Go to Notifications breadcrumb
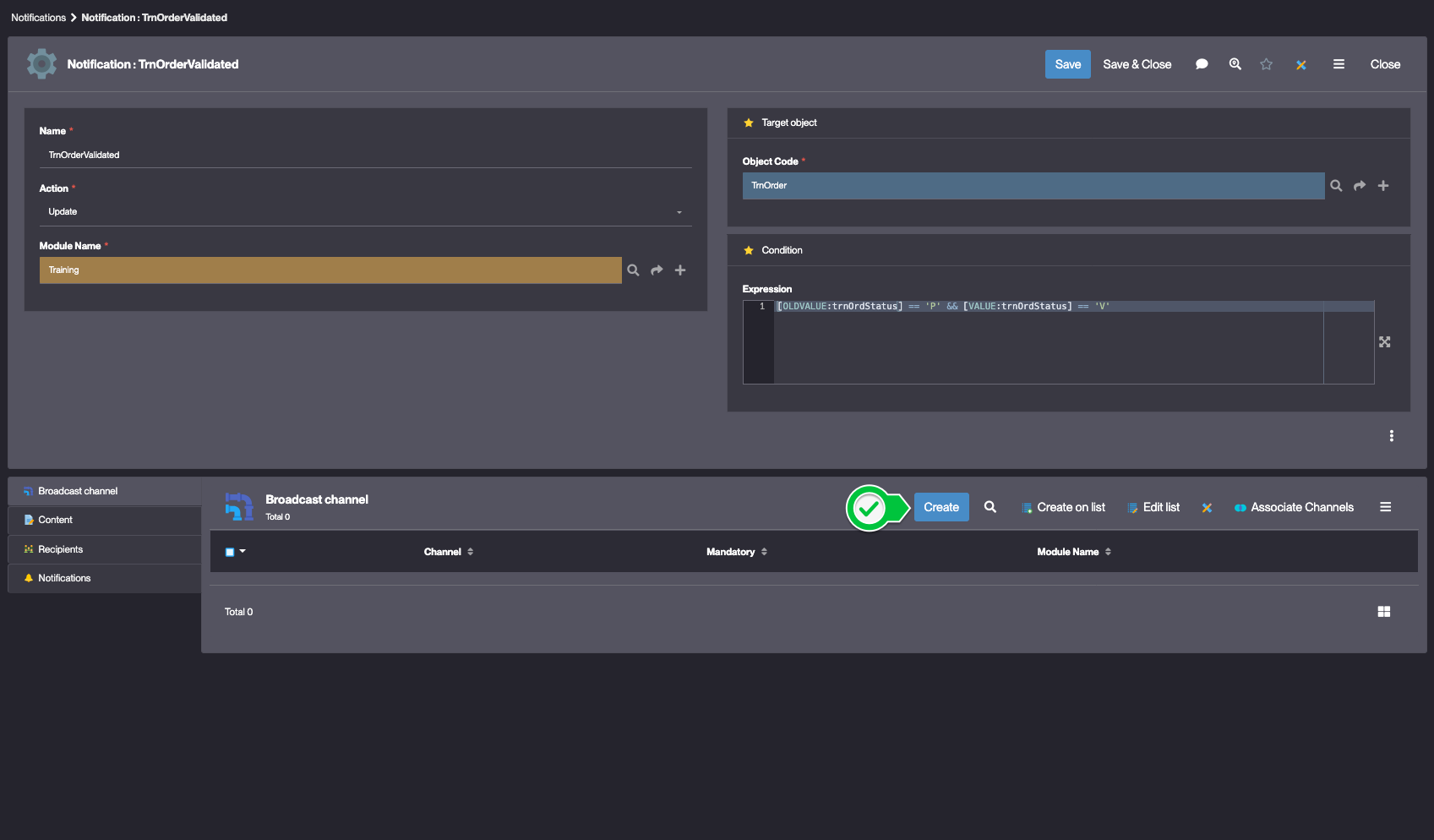 [x=38, y=18]
